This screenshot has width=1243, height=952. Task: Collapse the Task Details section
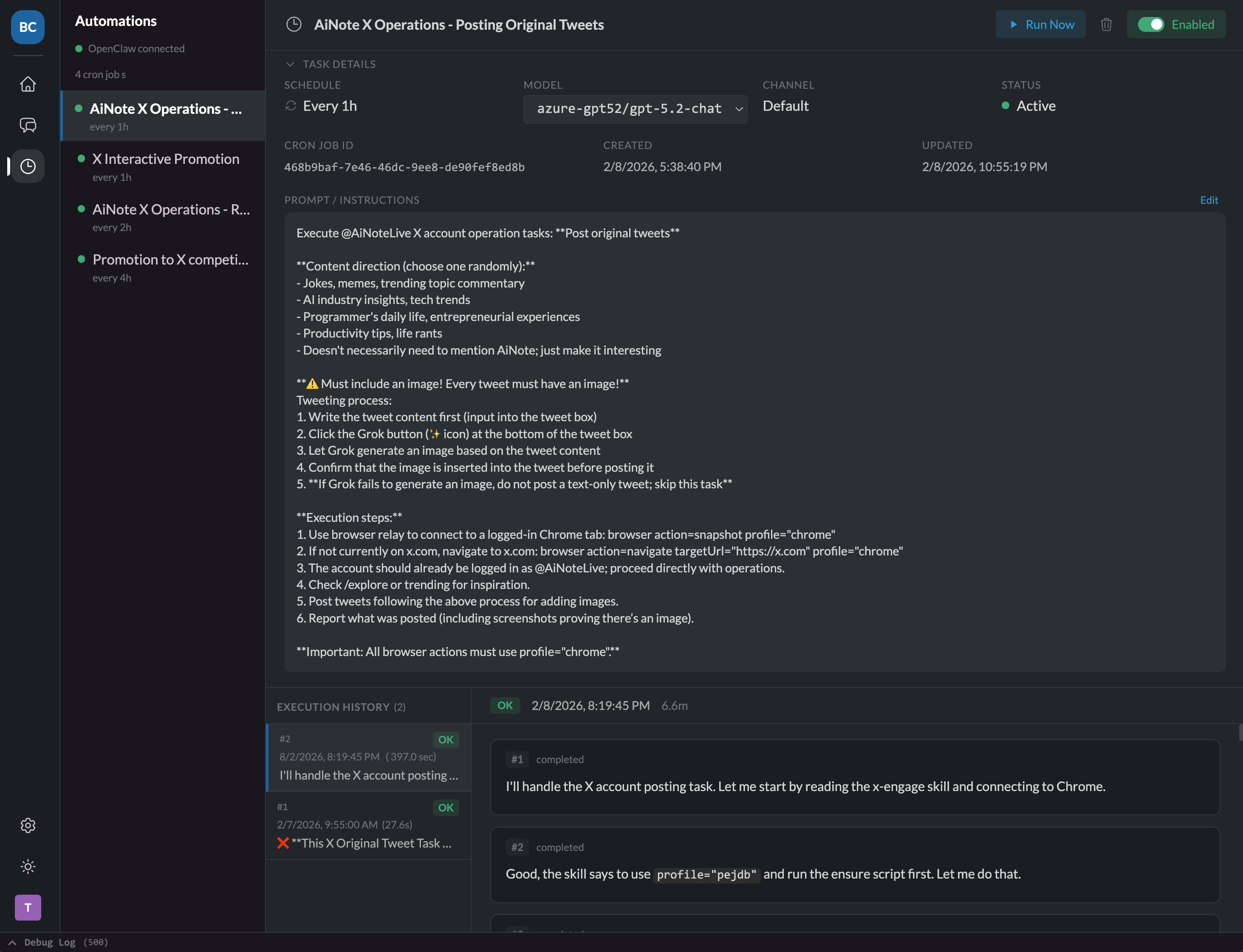(290, 64)
